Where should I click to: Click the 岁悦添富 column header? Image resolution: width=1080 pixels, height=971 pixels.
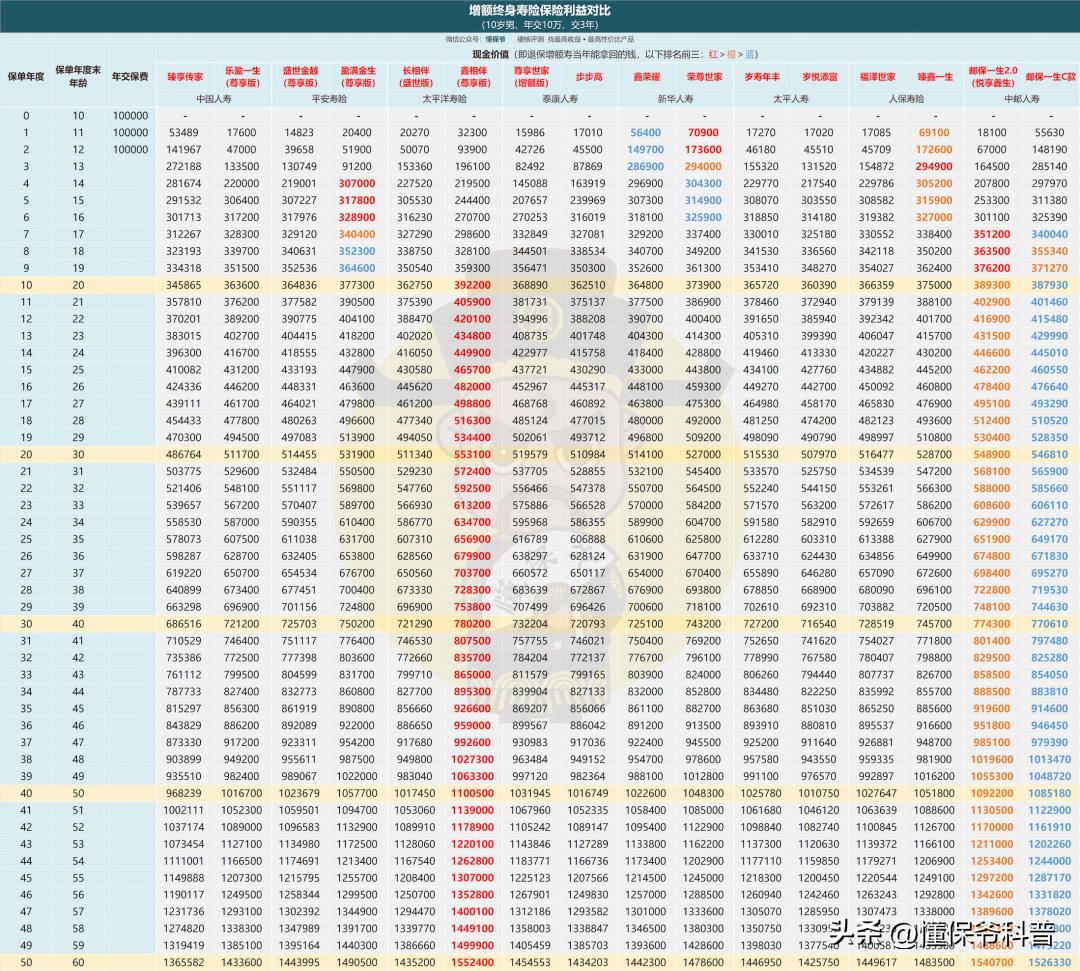click(819, 76)
